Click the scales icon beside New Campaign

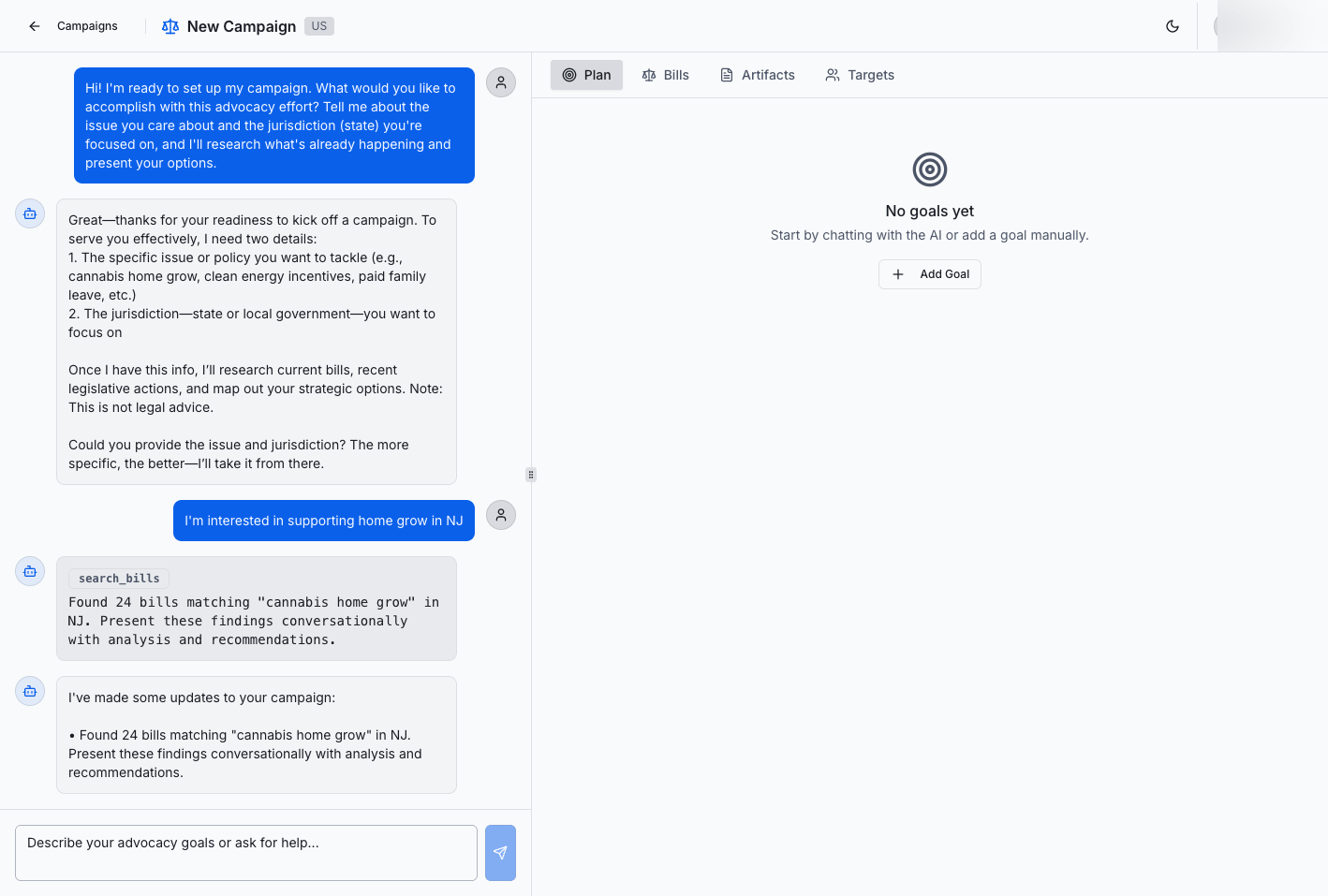coord(170,26)
